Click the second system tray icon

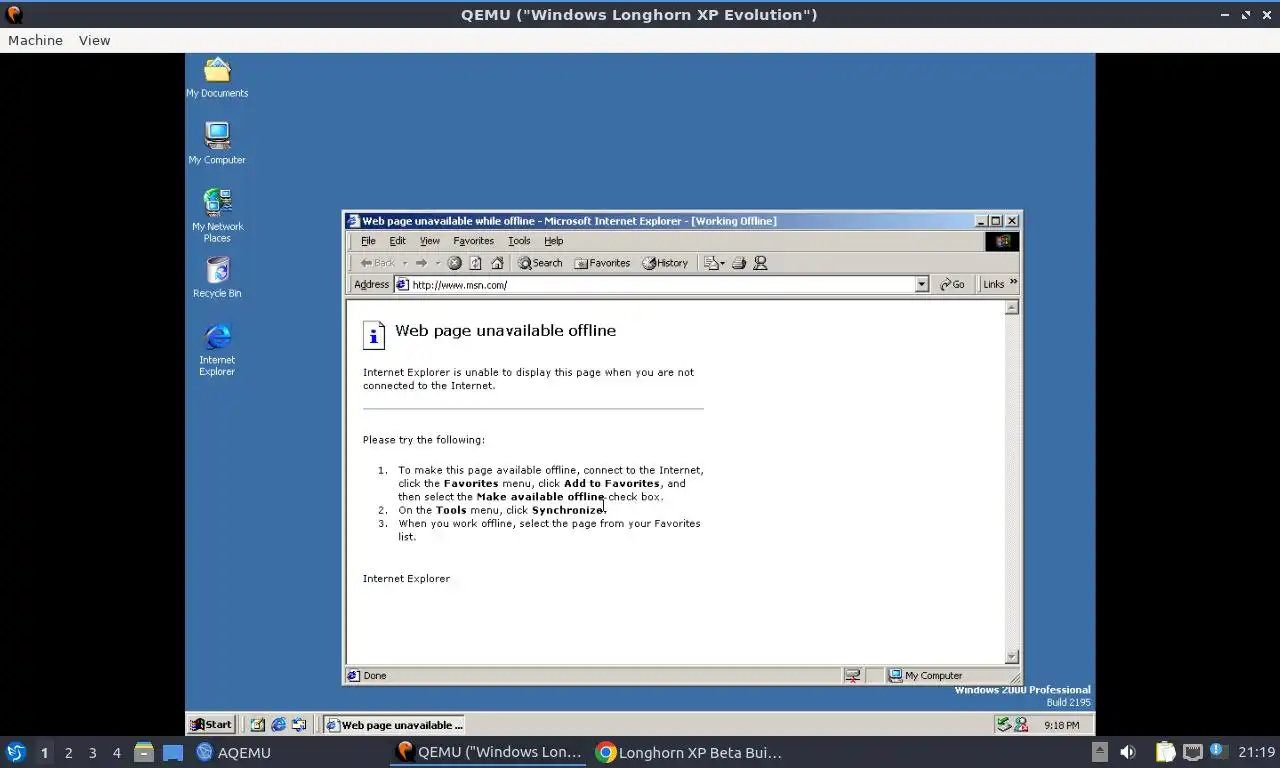pyautogui.click(x=1020, y=725)
